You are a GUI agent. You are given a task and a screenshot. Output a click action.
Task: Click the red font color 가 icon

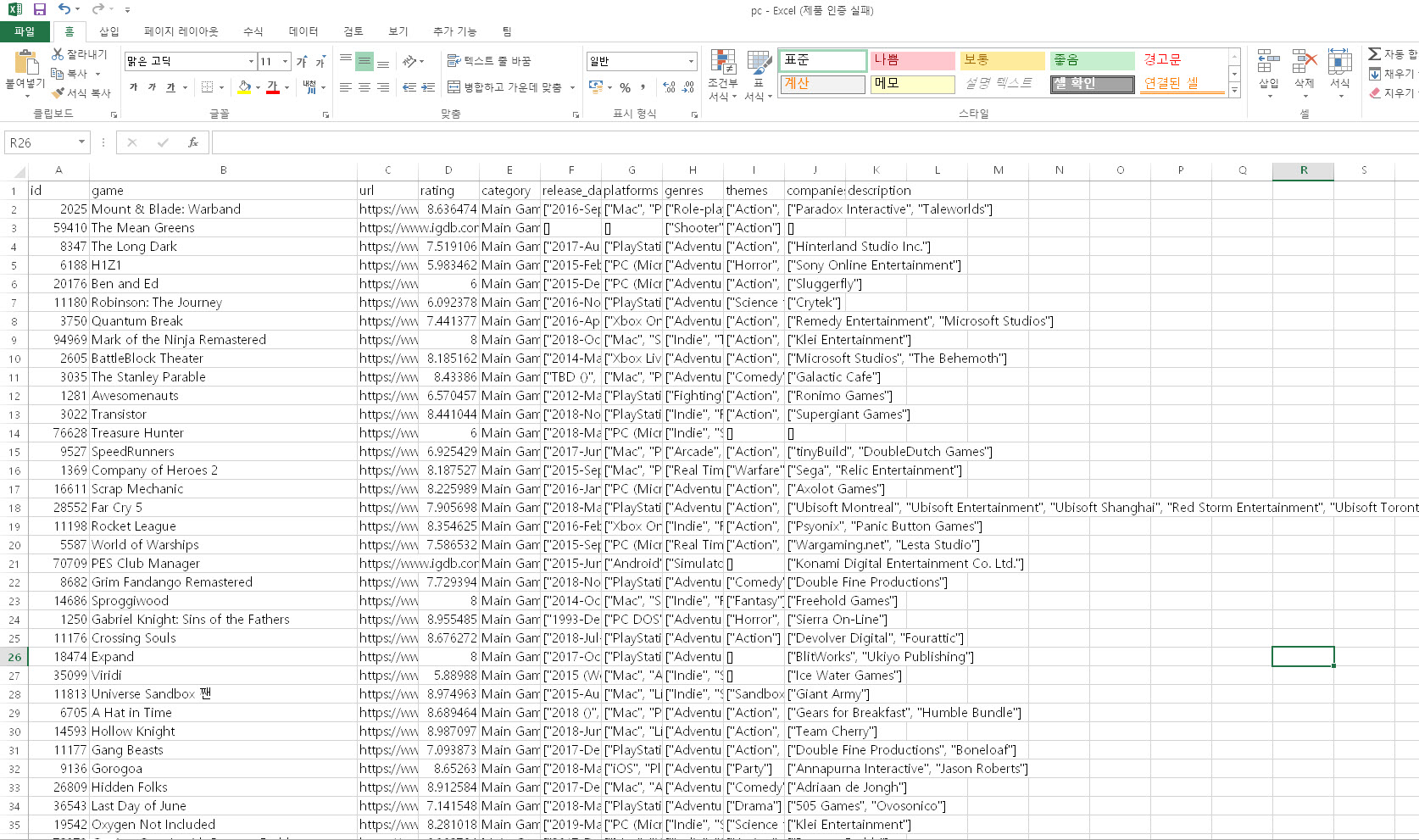[x=273, y=87]
